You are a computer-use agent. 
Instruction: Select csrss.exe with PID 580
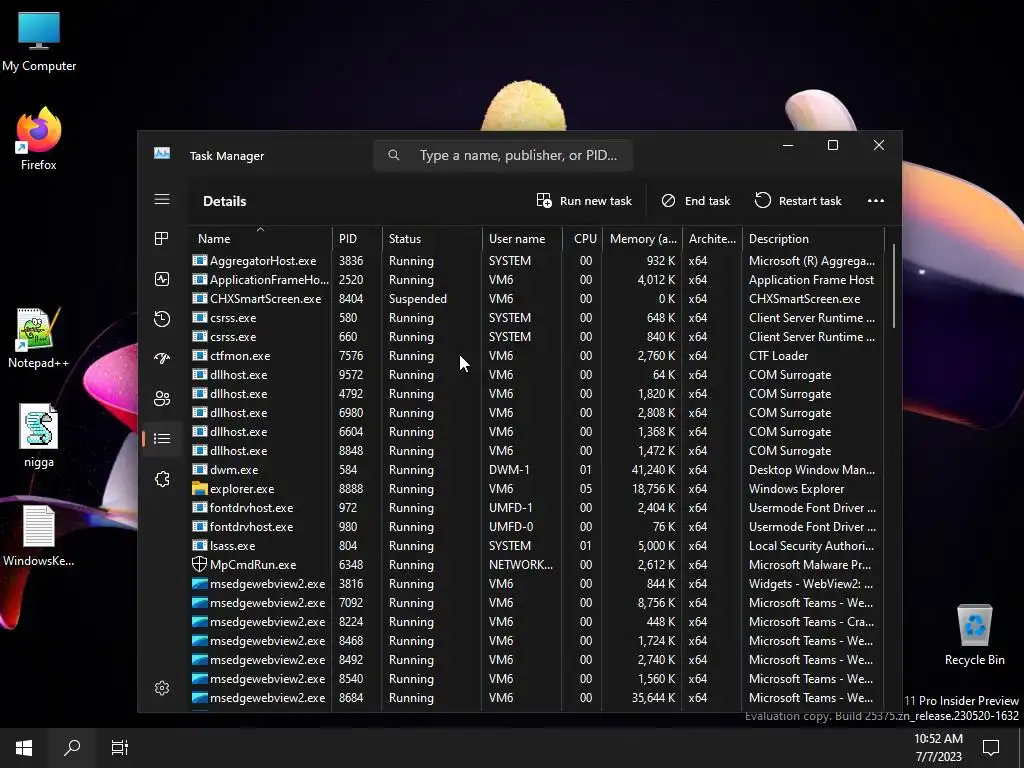point(537,317)
